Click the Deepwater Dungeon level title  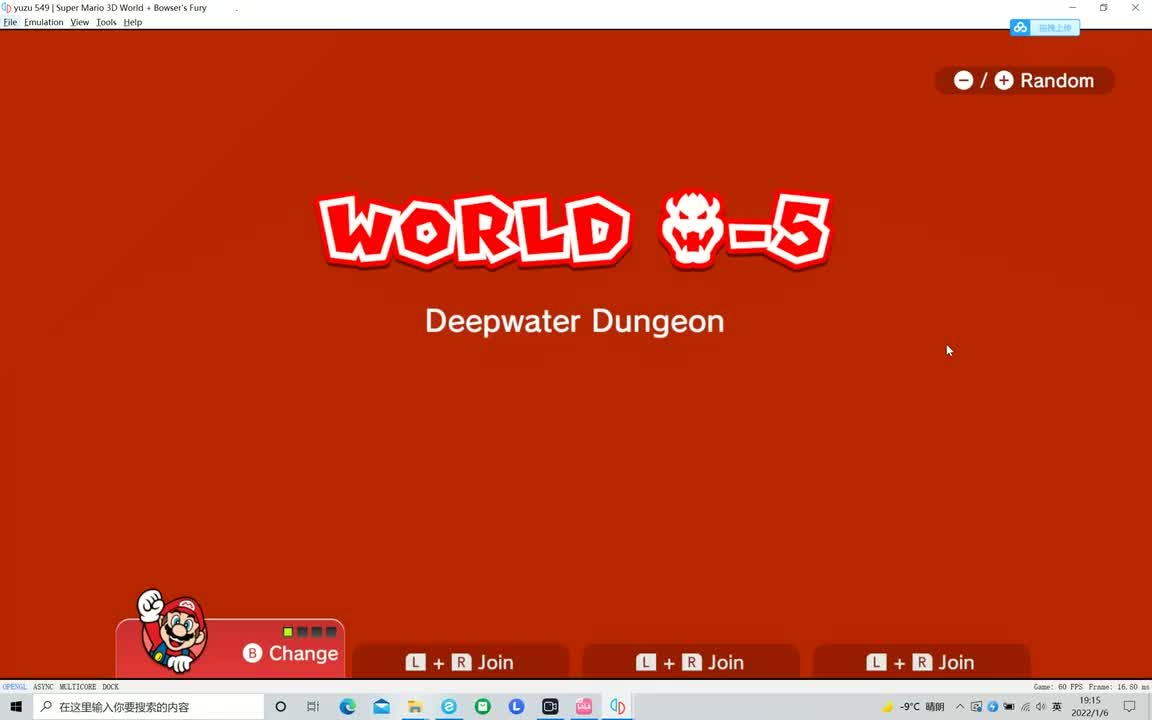point(575,322)
